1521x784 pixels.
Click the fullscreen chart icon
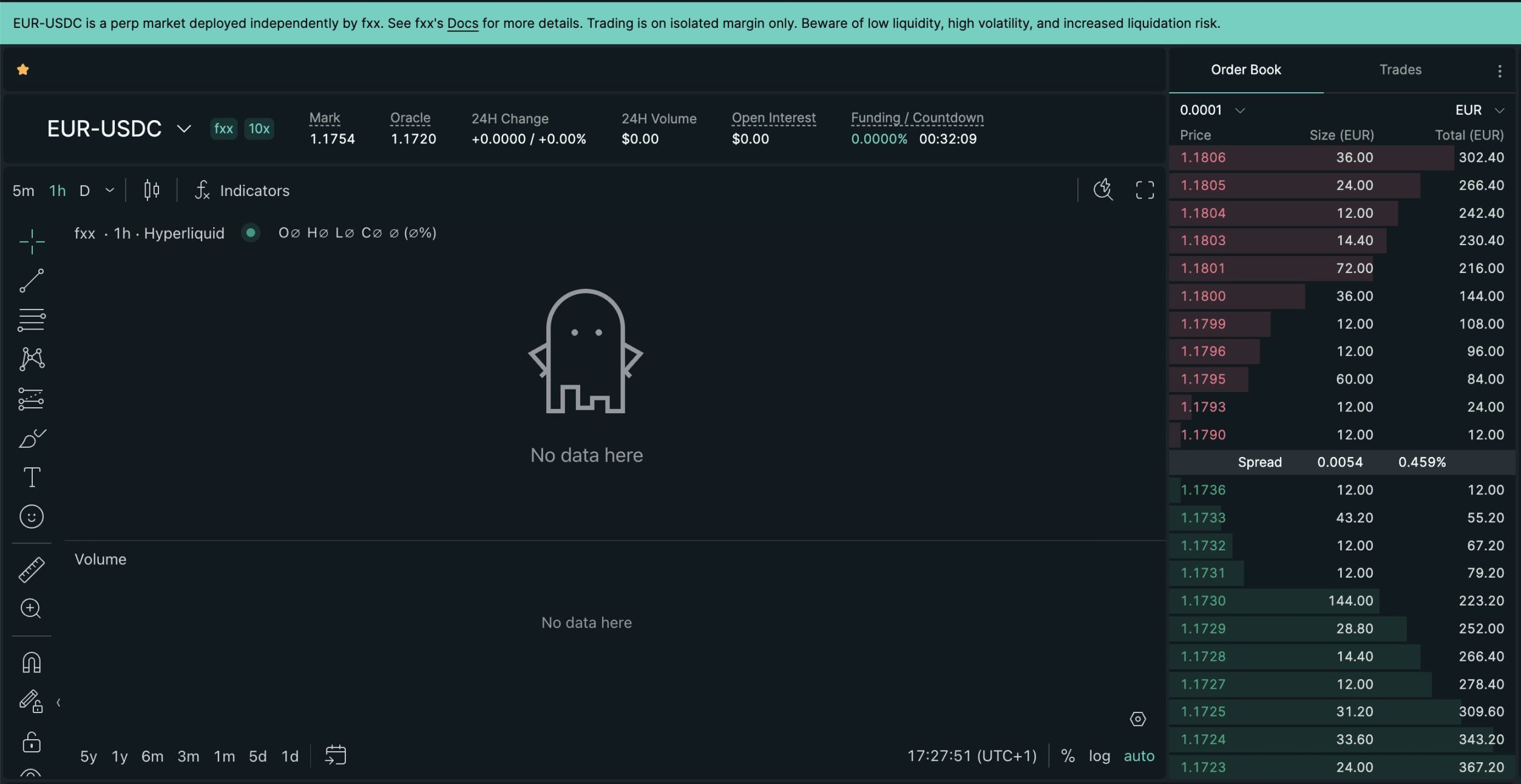pos(1145,189)
